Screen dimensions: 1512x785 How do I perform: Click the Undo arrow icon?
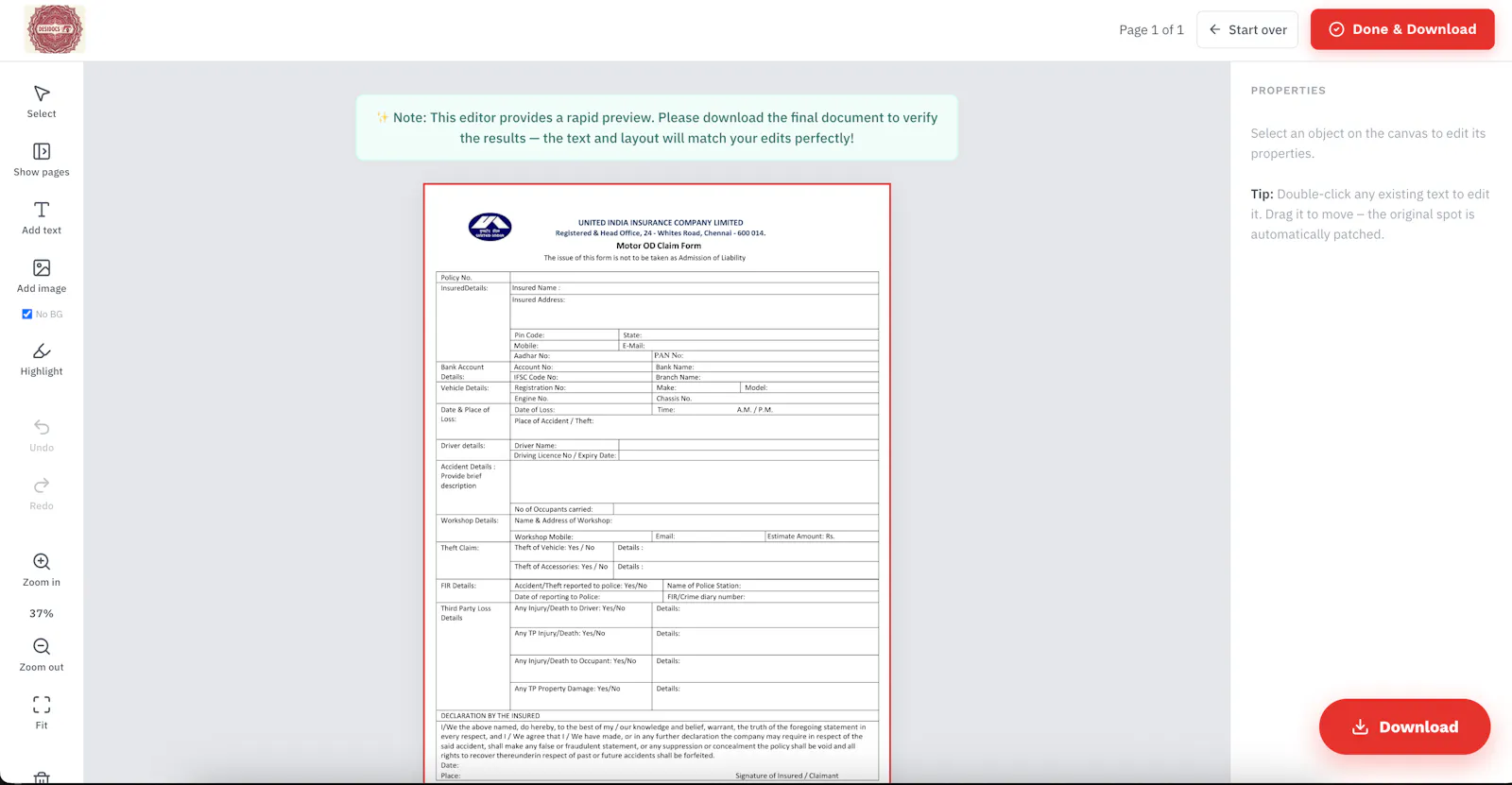(42, 428)
